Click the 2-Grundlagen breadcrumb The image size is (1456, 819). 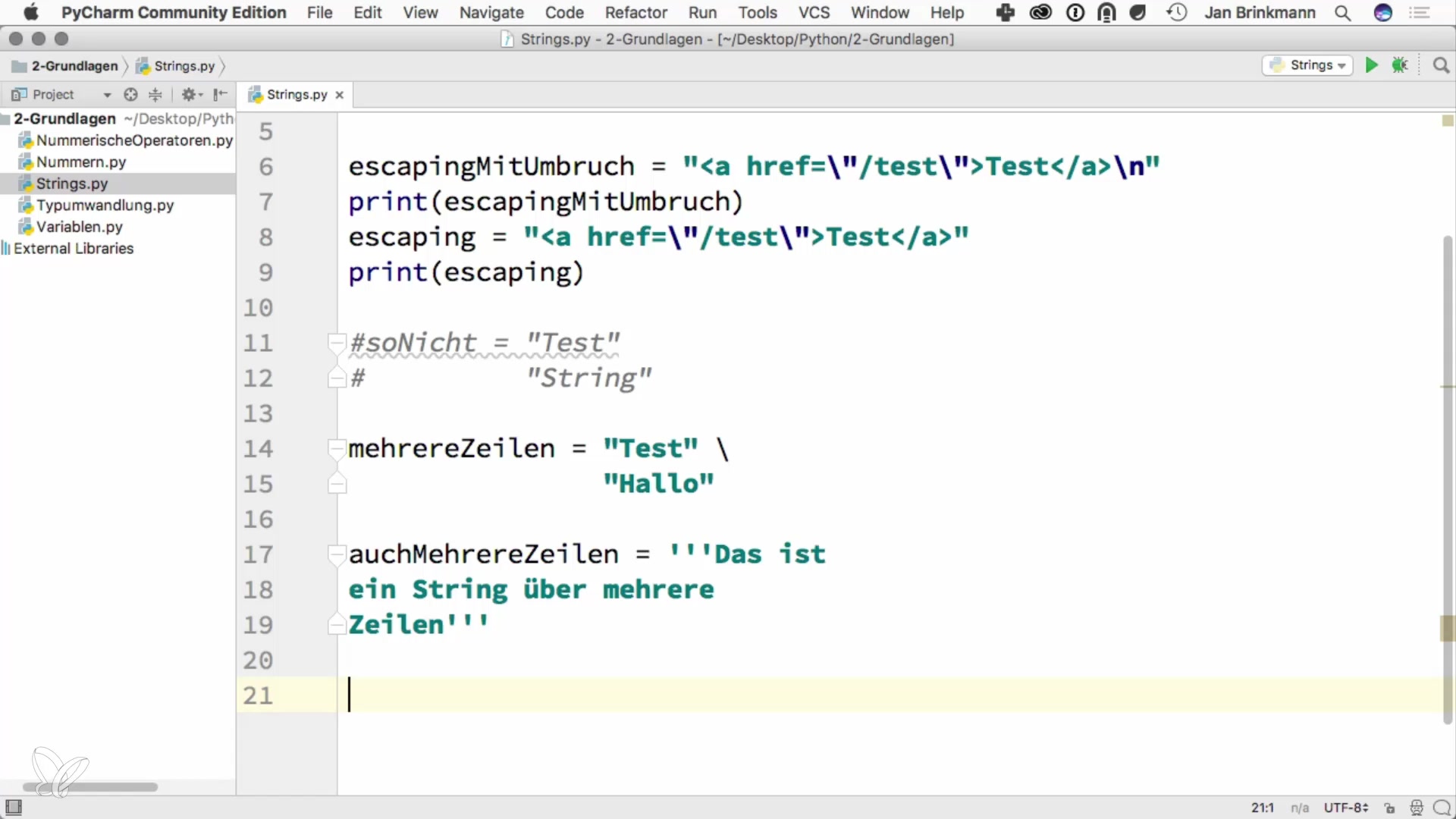tap(74, 66)
